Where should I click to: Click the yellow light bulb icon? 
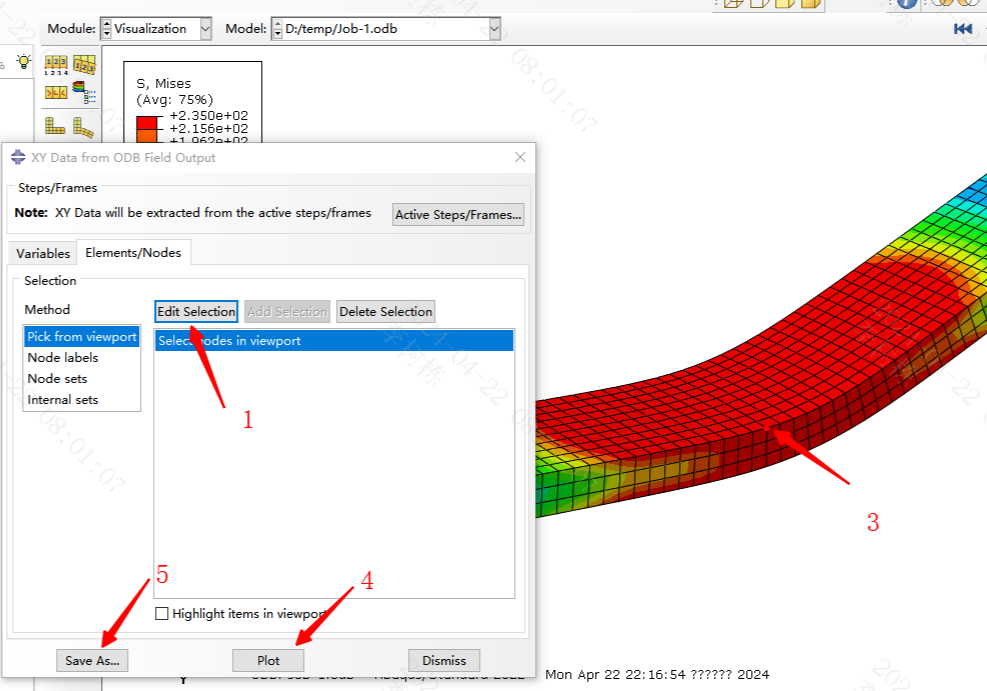click(x=24, y=61)
